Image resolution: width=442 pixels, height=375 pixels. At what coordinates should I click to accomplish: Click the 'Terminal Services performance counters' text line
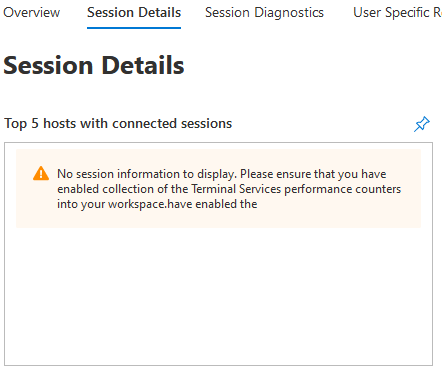[x=229, y=189]
